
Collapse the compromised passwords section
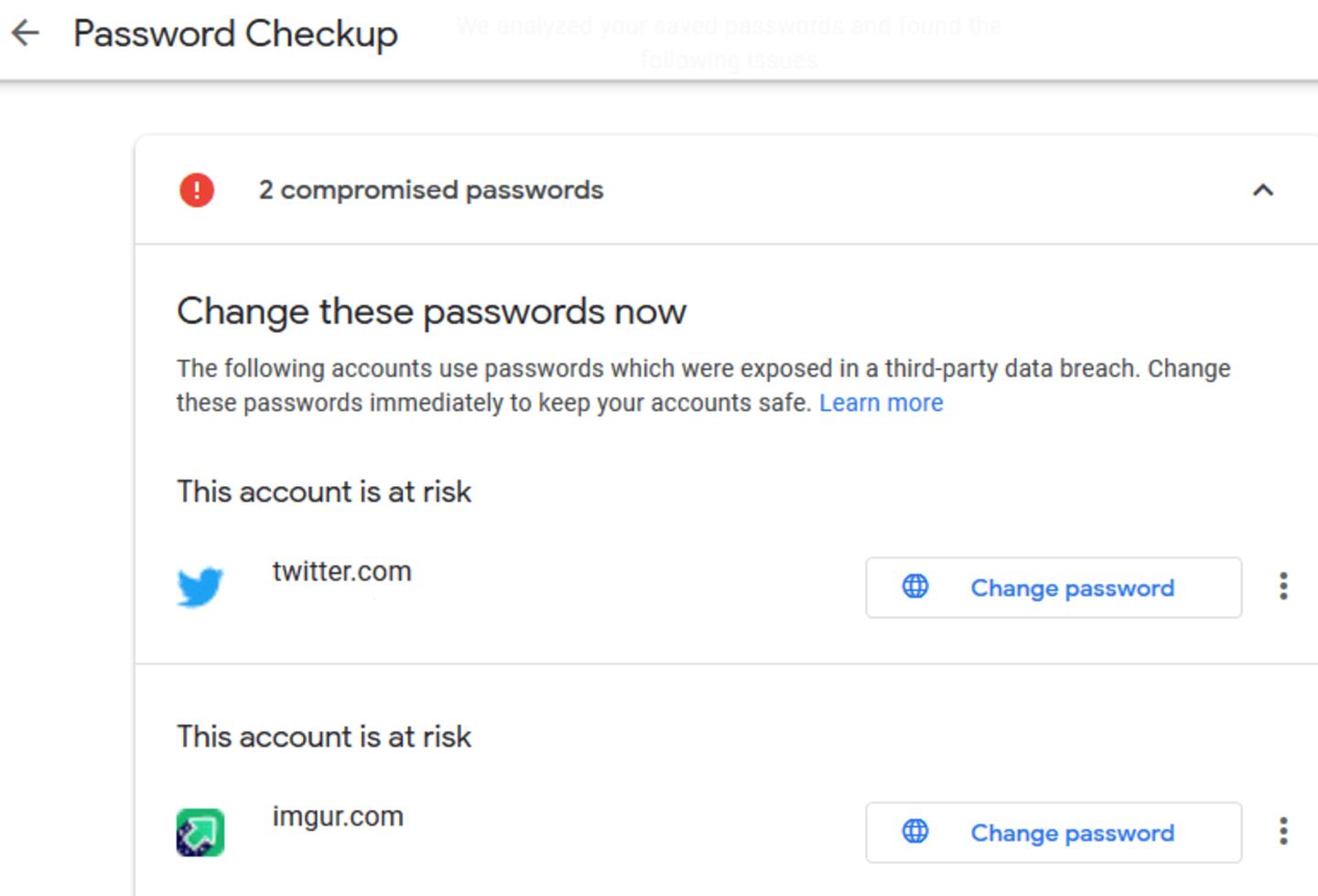pyautogui.click(x=1262, y=190)
